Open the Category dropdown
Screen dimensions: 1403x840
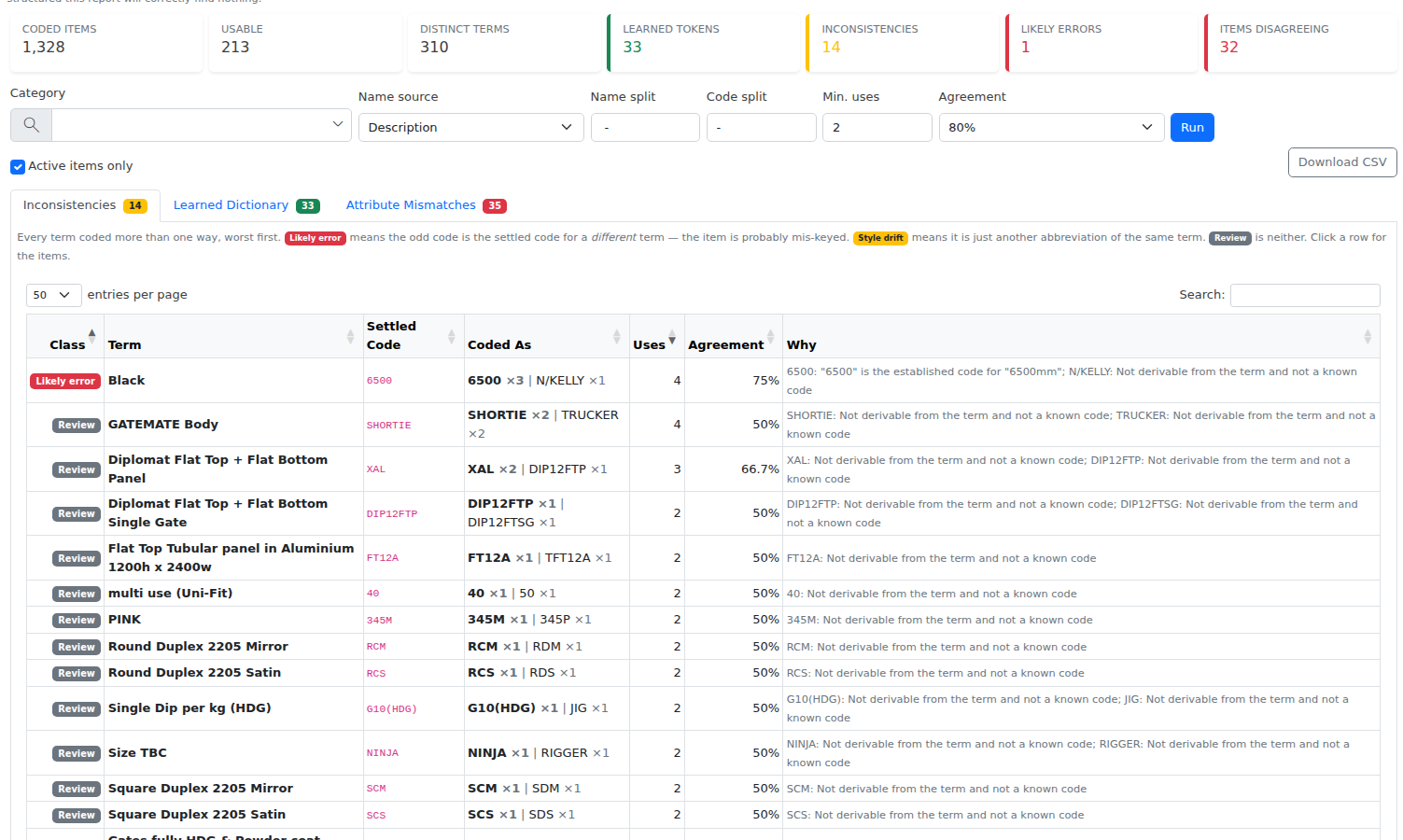pyautogui.click(x=202, y=125)
